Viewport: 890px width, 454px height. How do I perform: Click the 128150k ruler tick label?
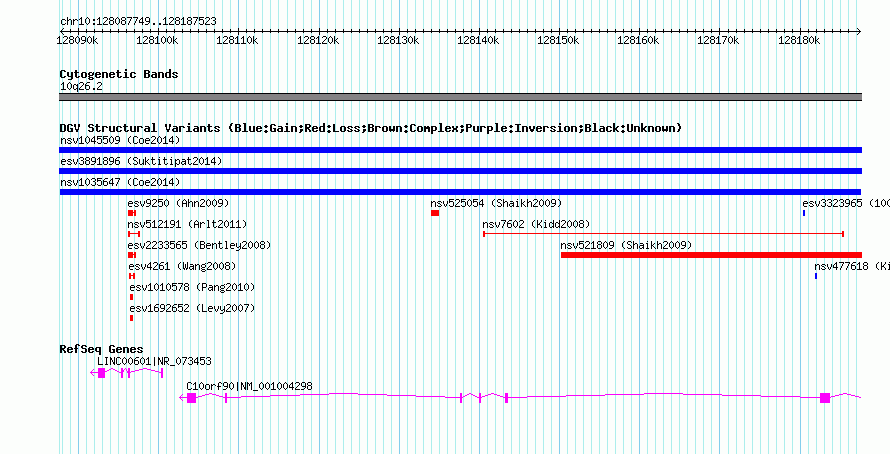[558, 40]
